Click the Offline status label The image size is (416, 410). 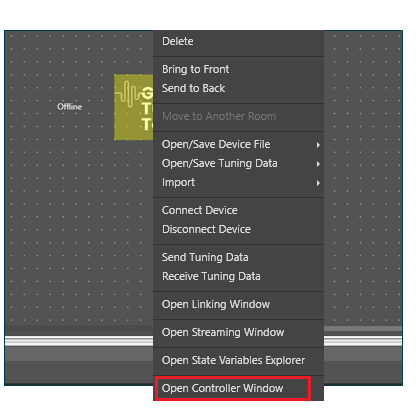pos(69,107)
